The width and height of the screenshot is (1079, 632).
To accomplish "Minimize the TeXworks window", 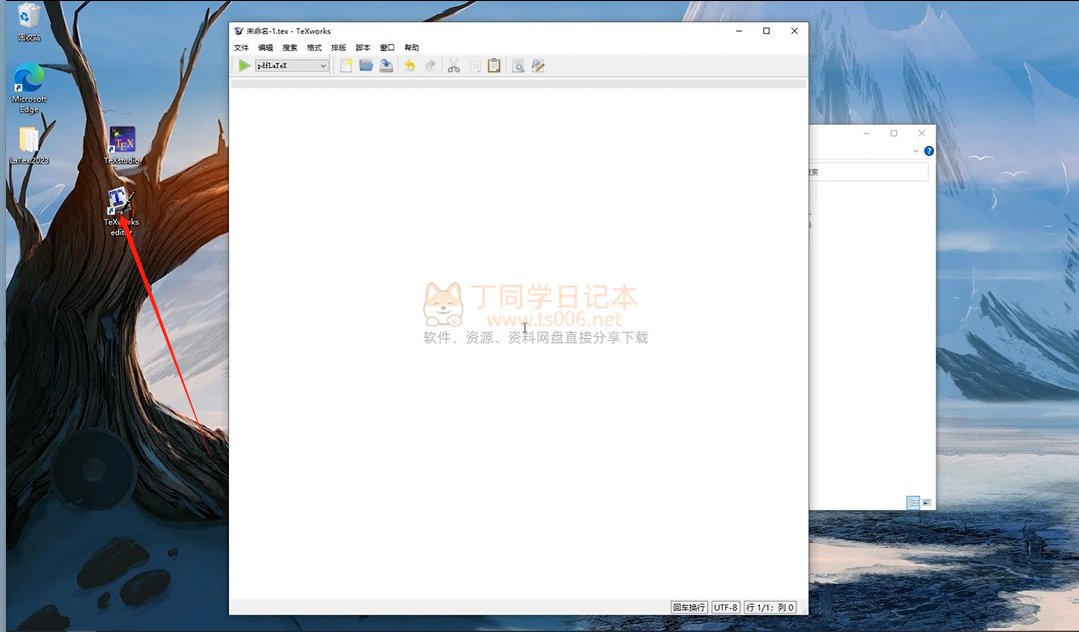I will [739, 31].
